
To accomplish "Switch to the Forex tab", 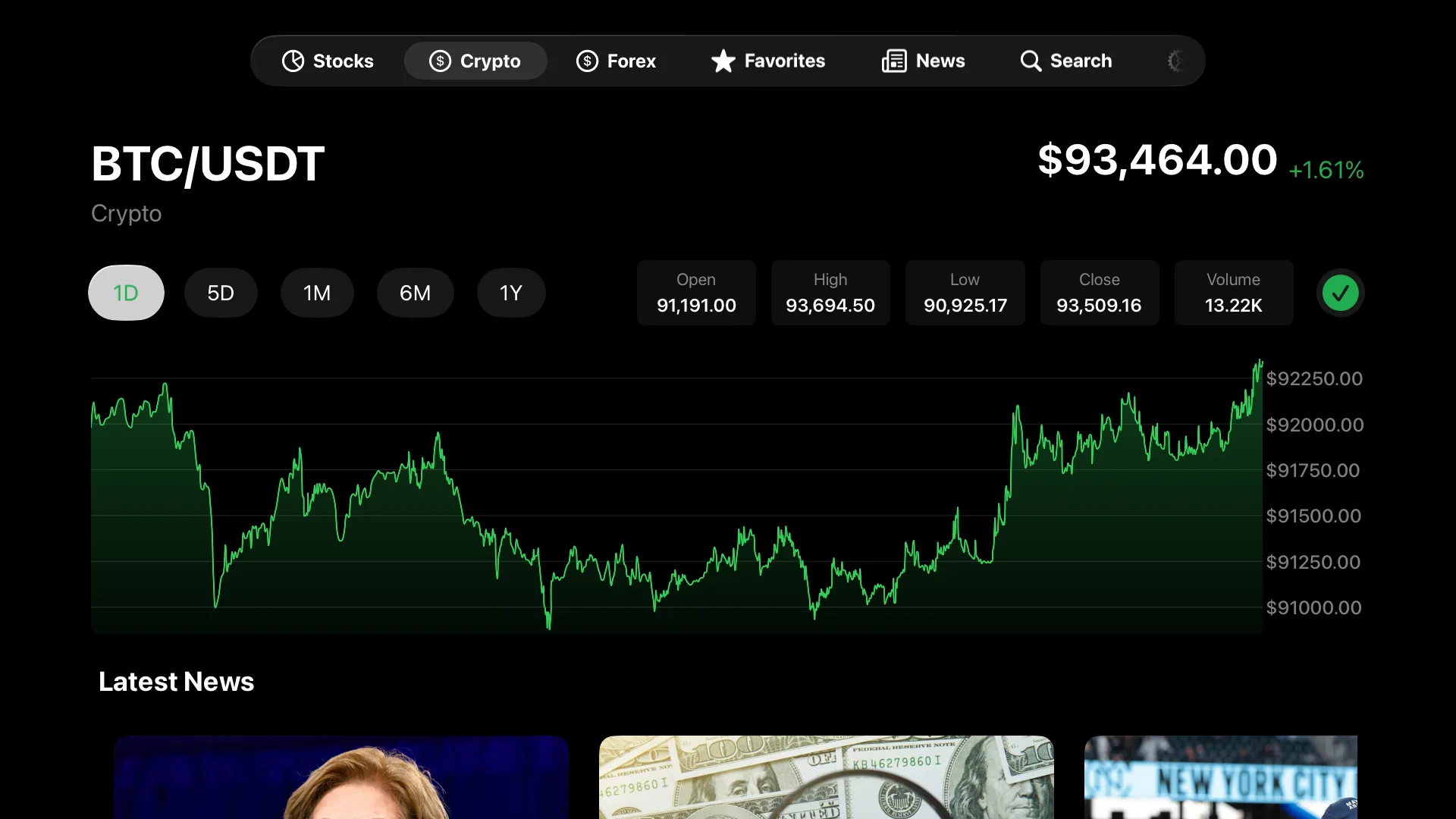I will 617,61.
